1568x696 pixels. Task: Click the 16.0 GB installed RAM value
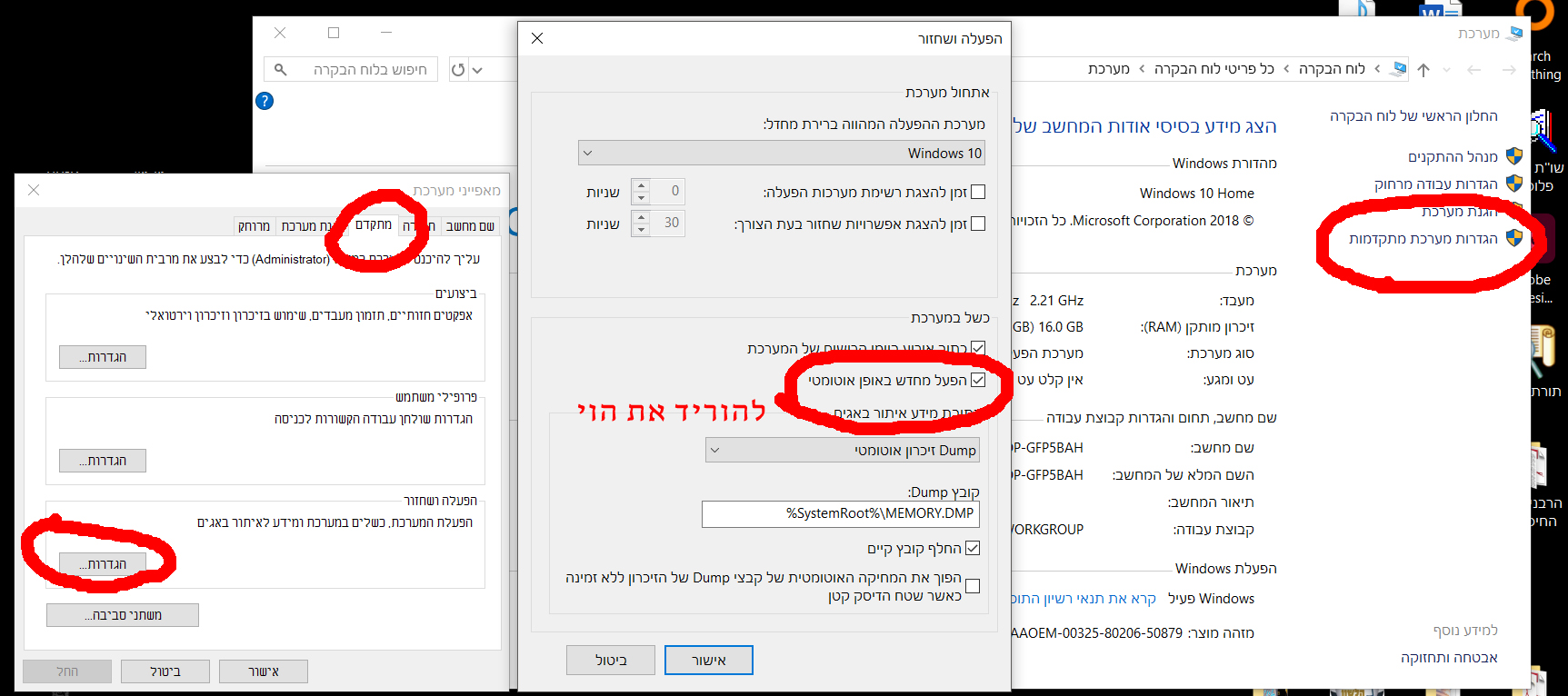point(1060,326)
